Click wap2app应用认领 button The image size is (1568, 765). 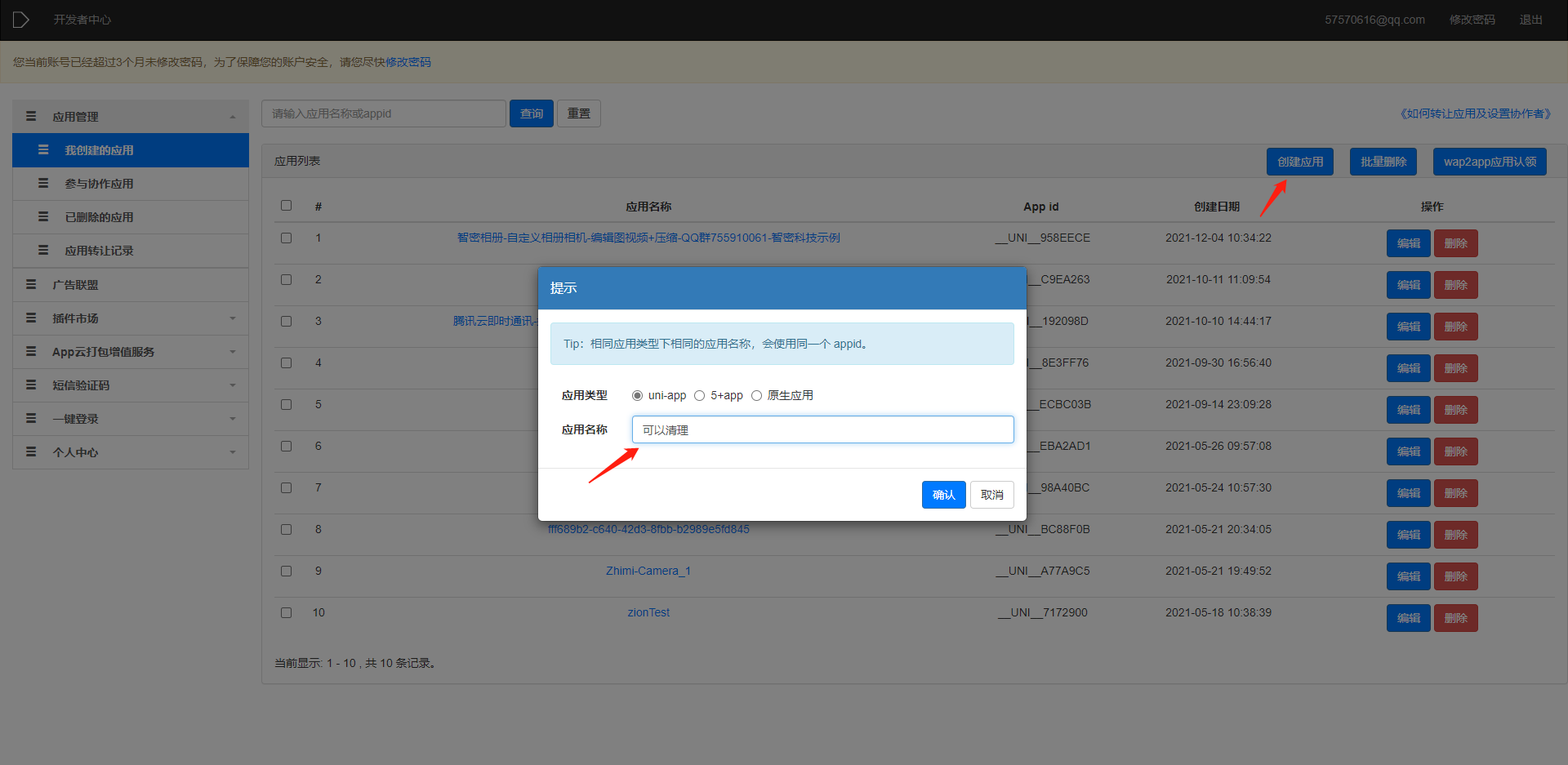pyautogui.click(x=1490, y=162)
